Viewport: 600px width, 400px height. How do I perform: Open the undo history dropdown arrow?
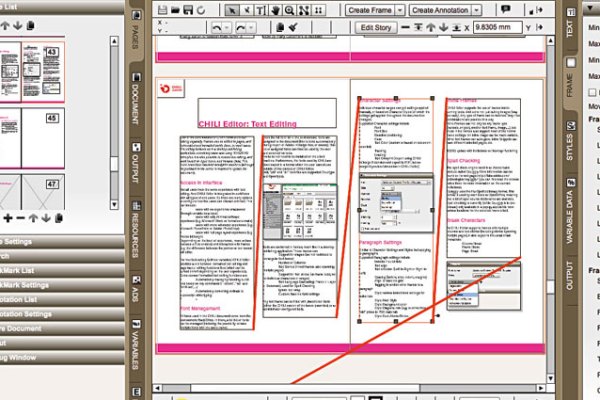pyautogui.click(x=227, y=28)
